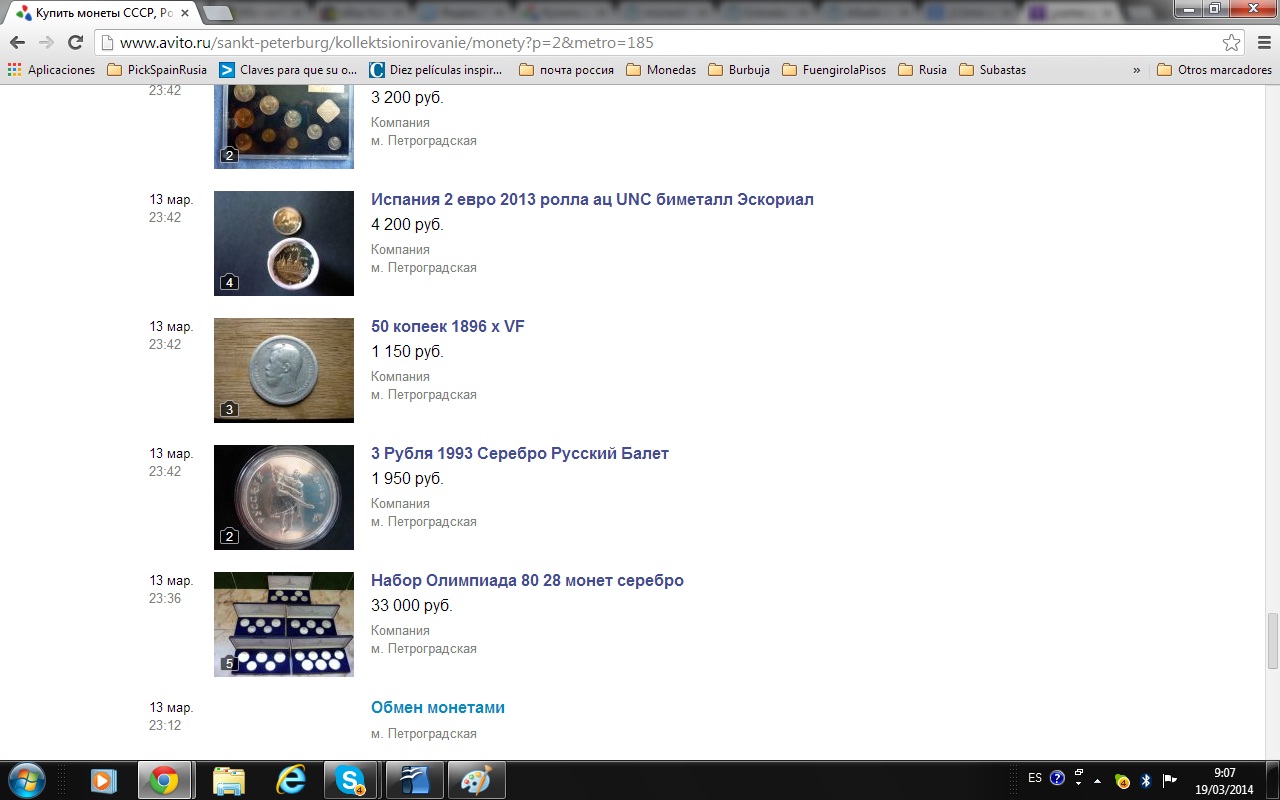This screenshot has width=1280, height=800.
Task: Open Обмен монетами listing
Action: tap(438, 707)
